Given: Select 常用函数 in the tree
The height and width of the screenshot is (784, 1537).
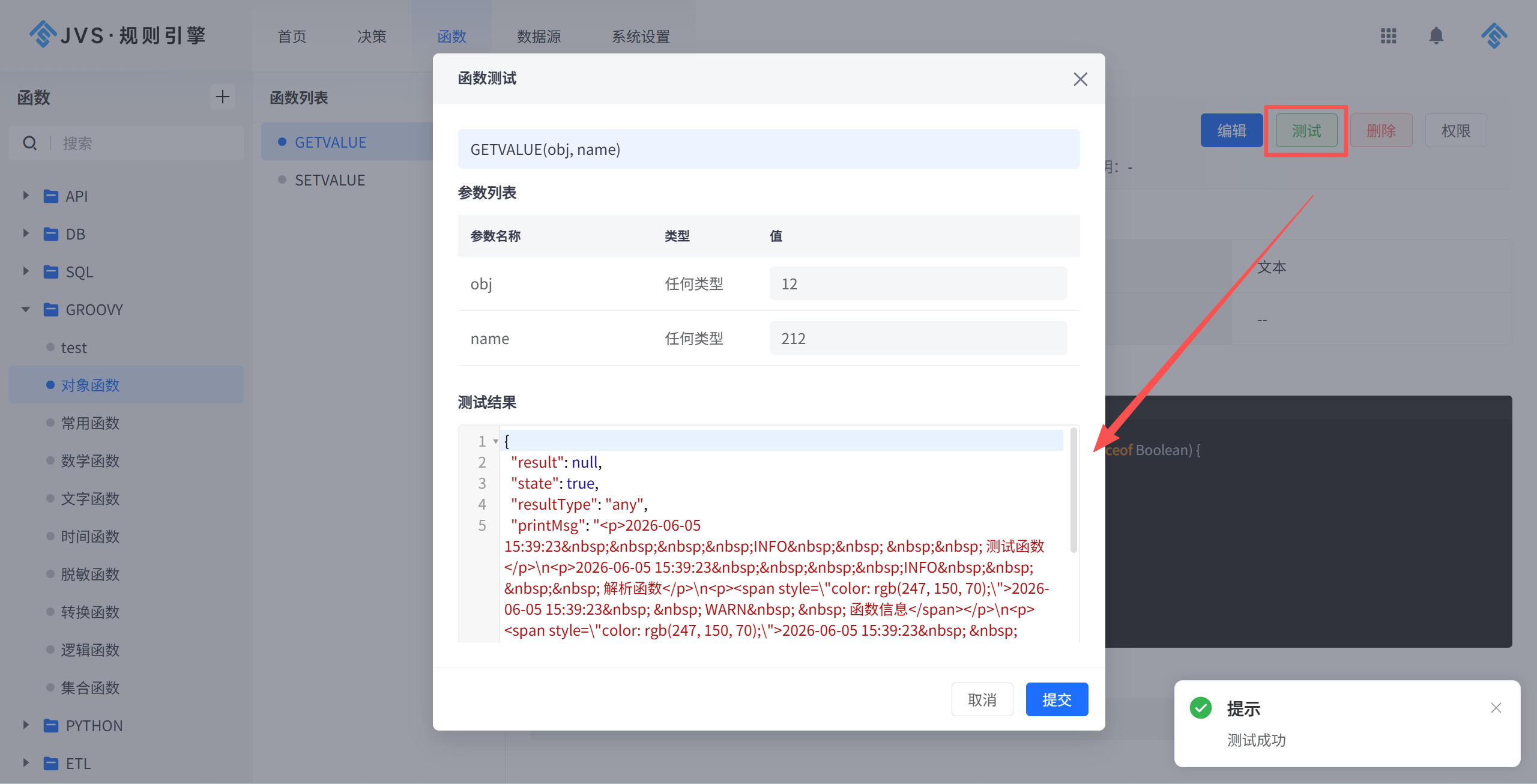Looking at the screenshot, I should click(90, 423).
